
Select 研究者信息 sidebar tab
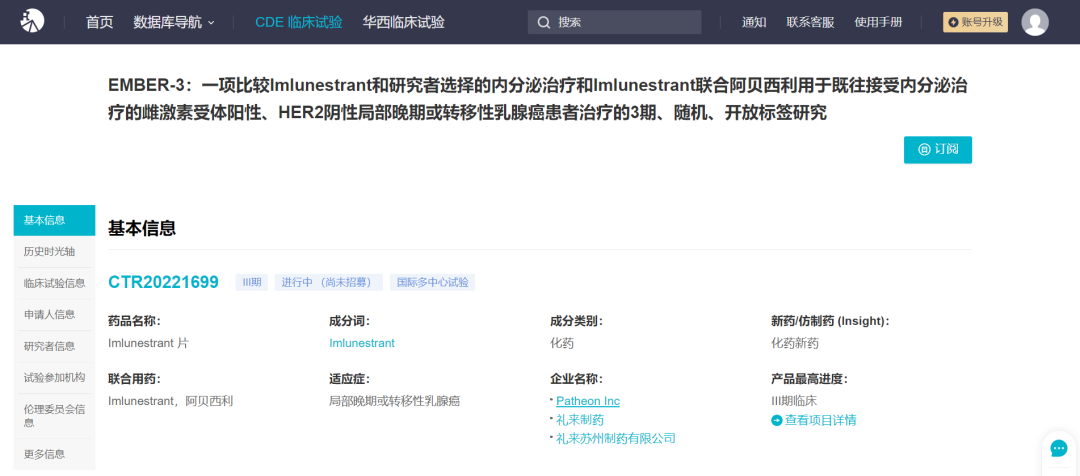pyautogui.click(x=54, y=346)
